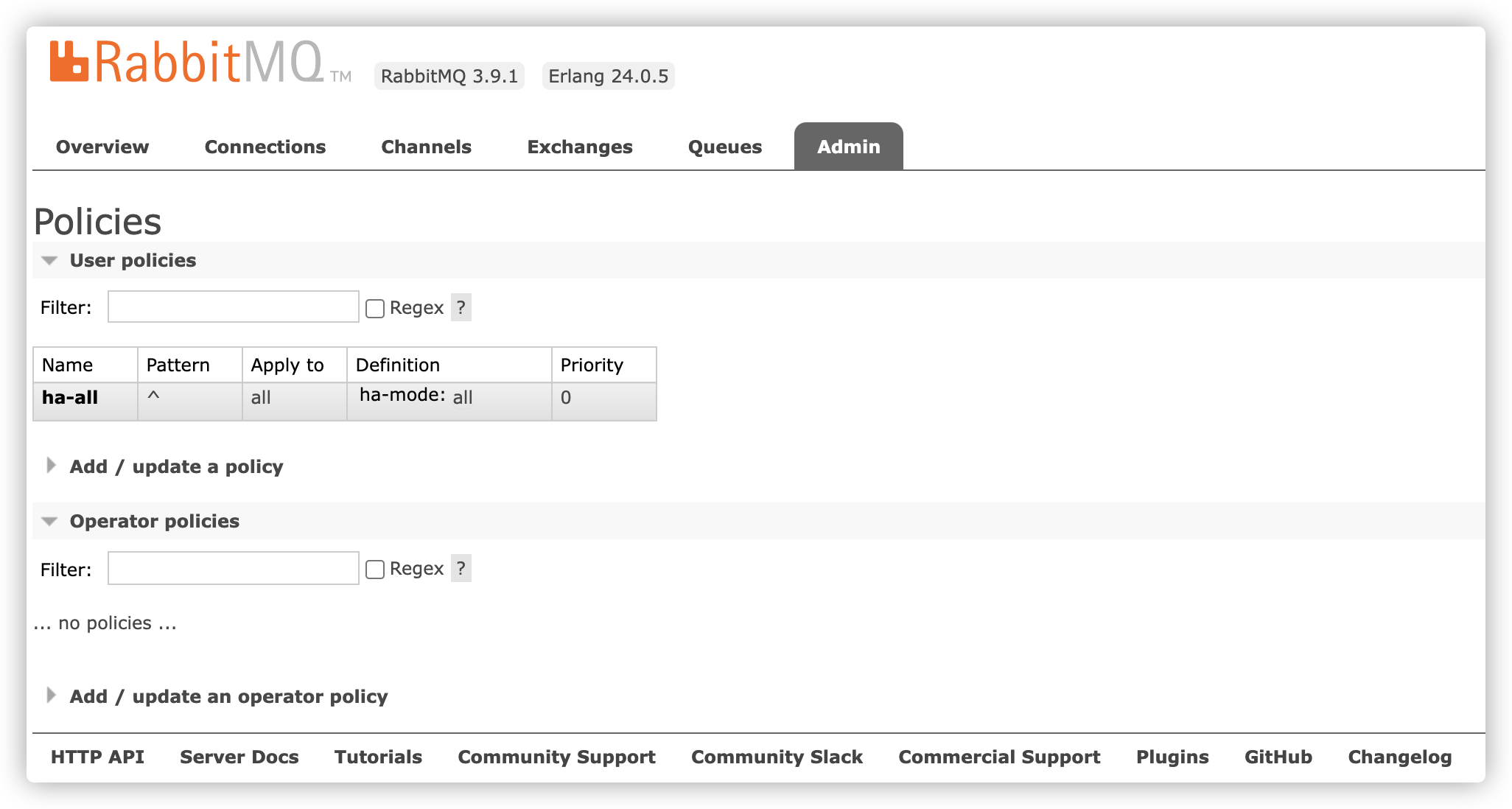This screenshot has width=1512, height=809.
Task: Focus the operator policies Filter field
Action: [233, 568]
